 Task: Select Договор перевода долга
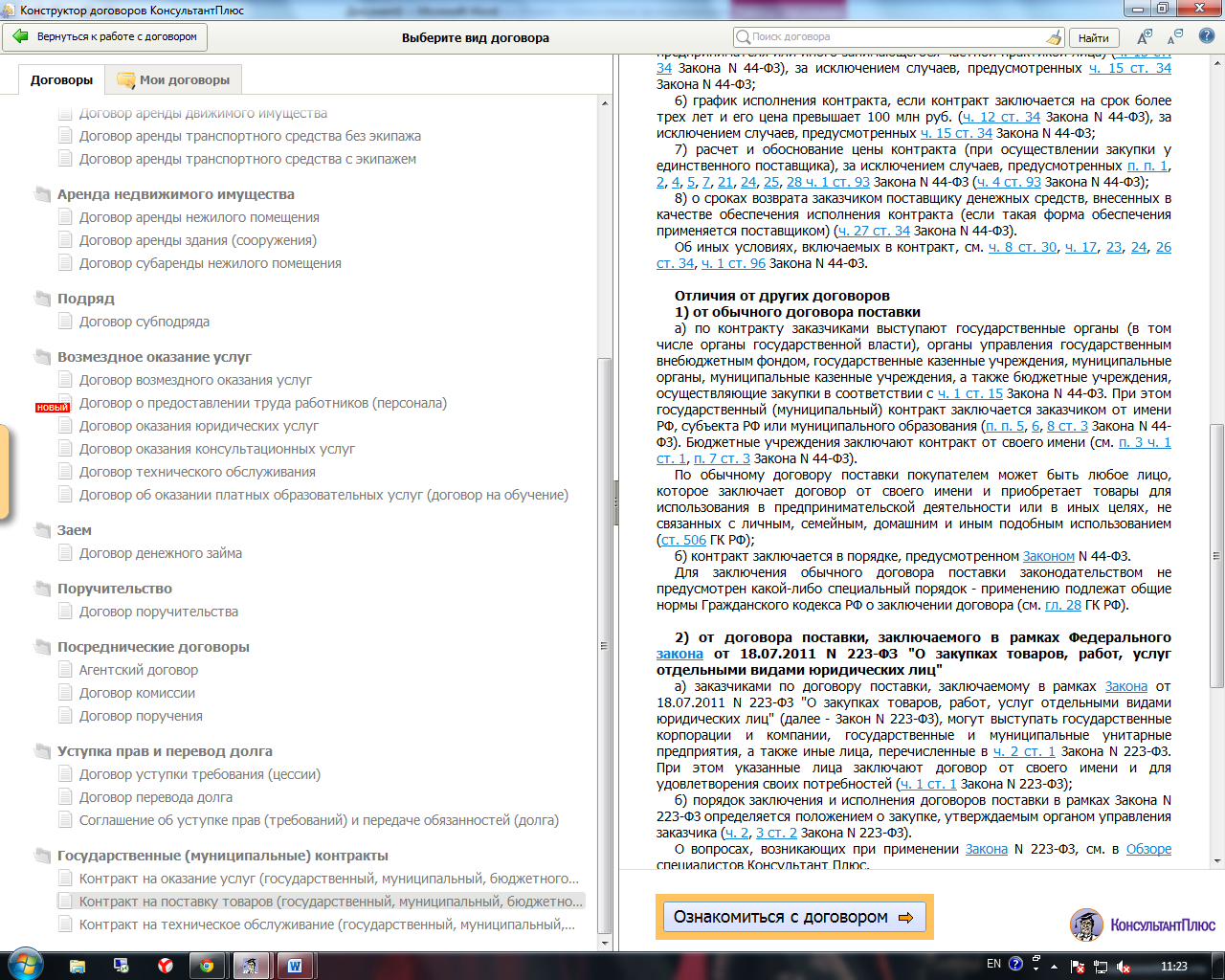coord(156,797)
